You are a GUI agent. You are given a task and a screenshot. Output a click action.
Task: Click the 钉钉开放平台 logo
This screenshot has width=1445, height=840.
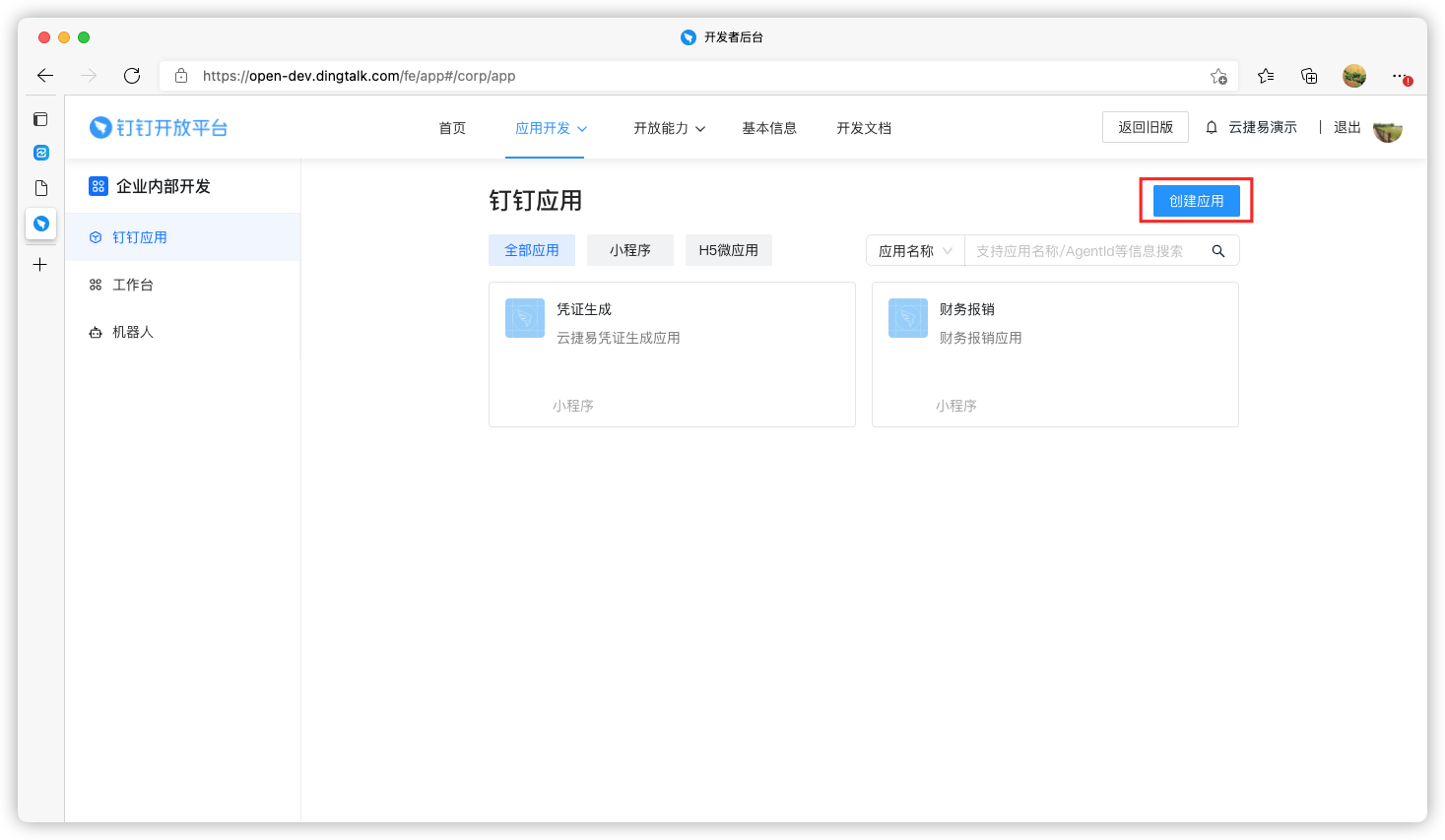click(x=159, y=127)
